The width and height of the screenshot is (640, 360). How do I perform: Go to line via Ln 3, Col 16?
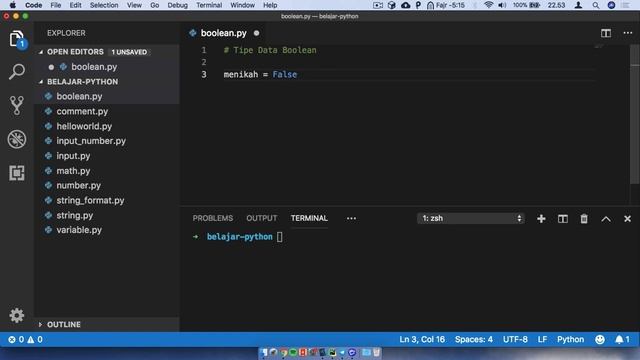422,339
